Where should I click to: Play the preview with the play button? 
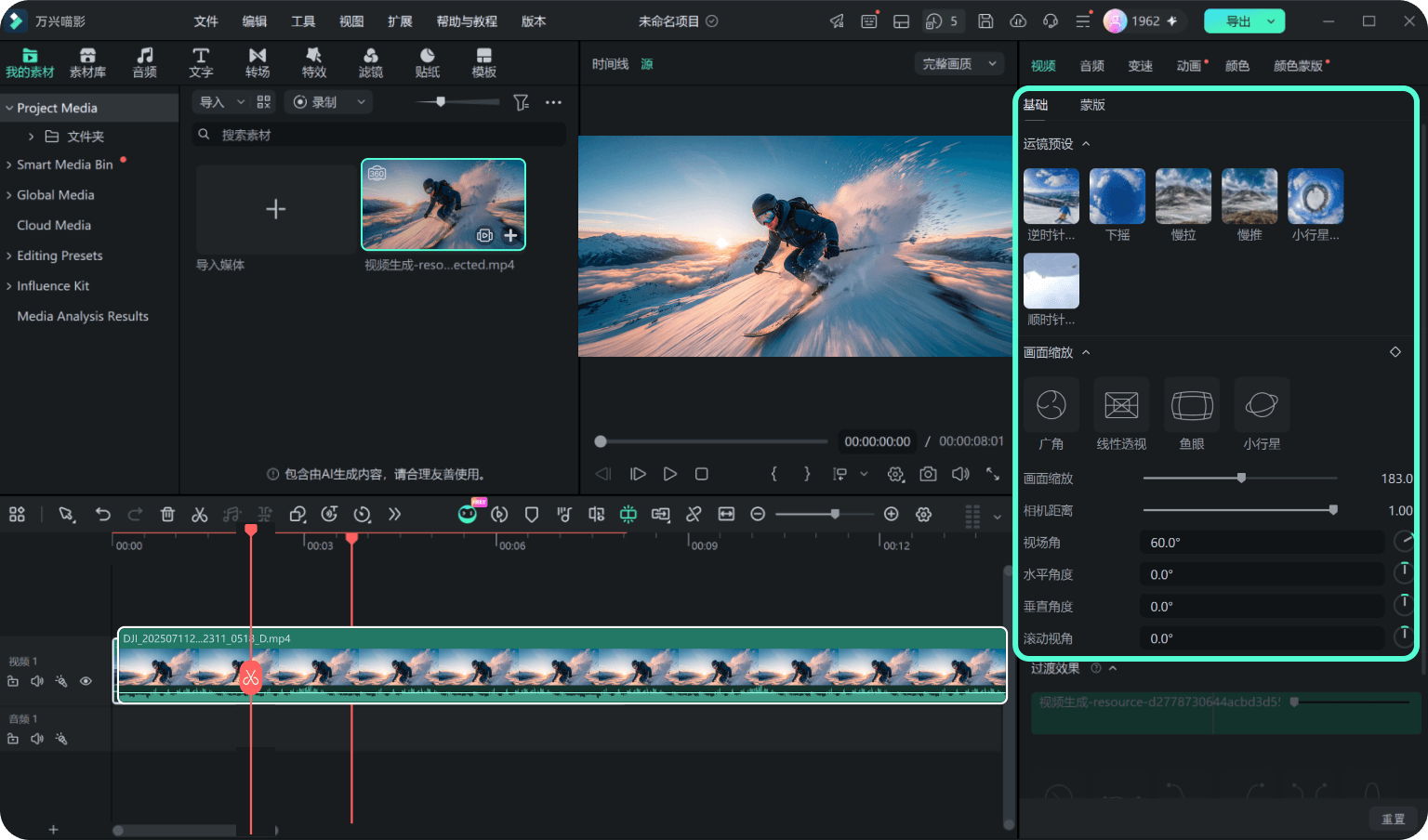(669, 474)
